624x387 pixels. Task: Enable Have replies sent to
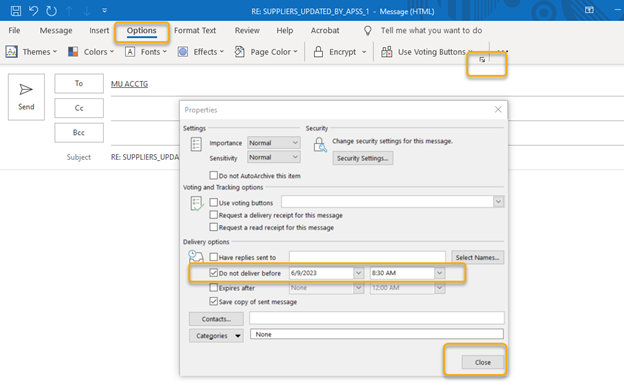(x=214, y=257)
